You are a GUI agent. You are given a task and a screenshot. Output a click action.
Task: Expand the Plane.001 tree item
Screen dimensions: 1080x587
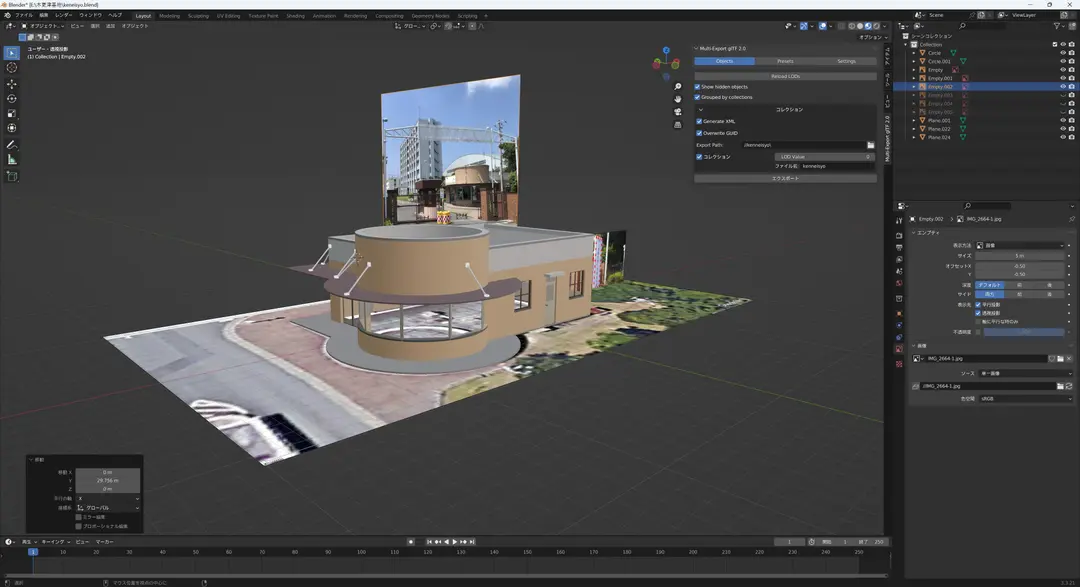coord(914,121)
